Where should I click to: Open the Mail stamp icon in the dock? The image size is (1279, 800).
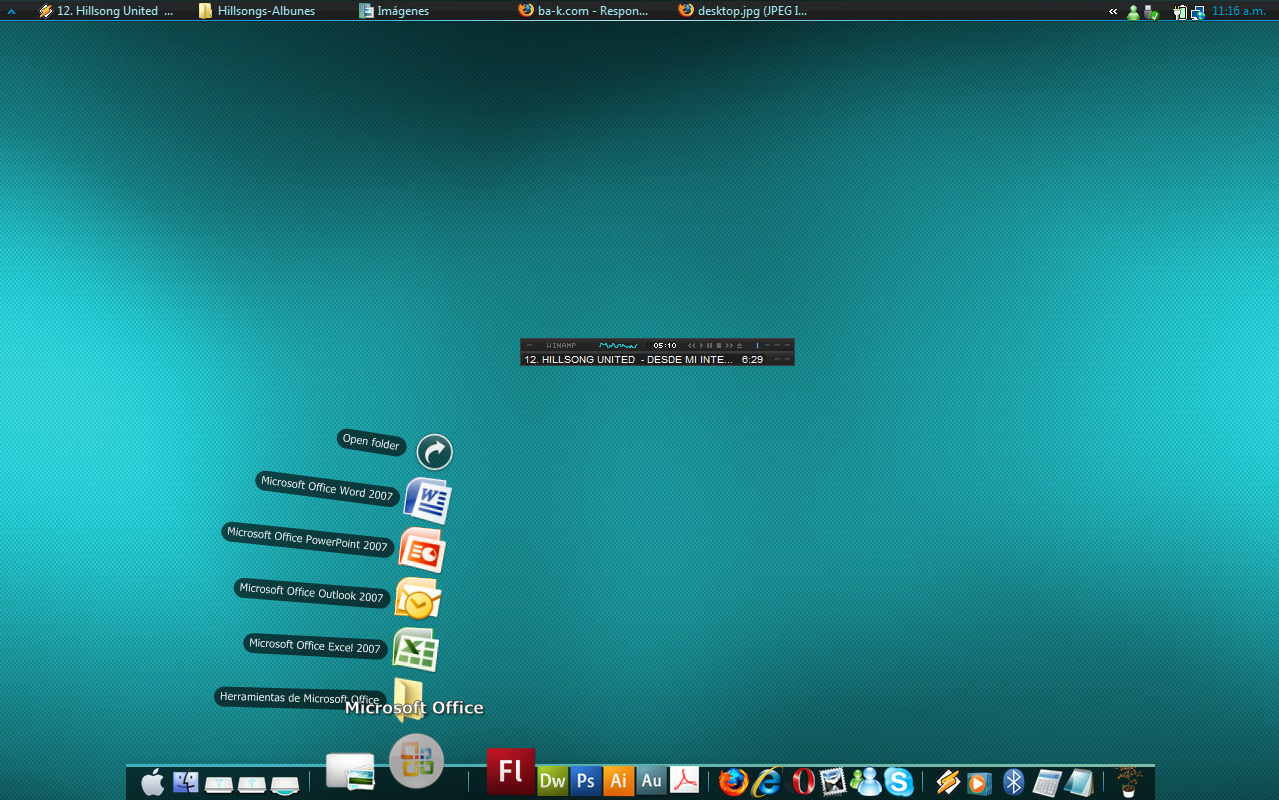pyautogui.click(x=833, y=782)
